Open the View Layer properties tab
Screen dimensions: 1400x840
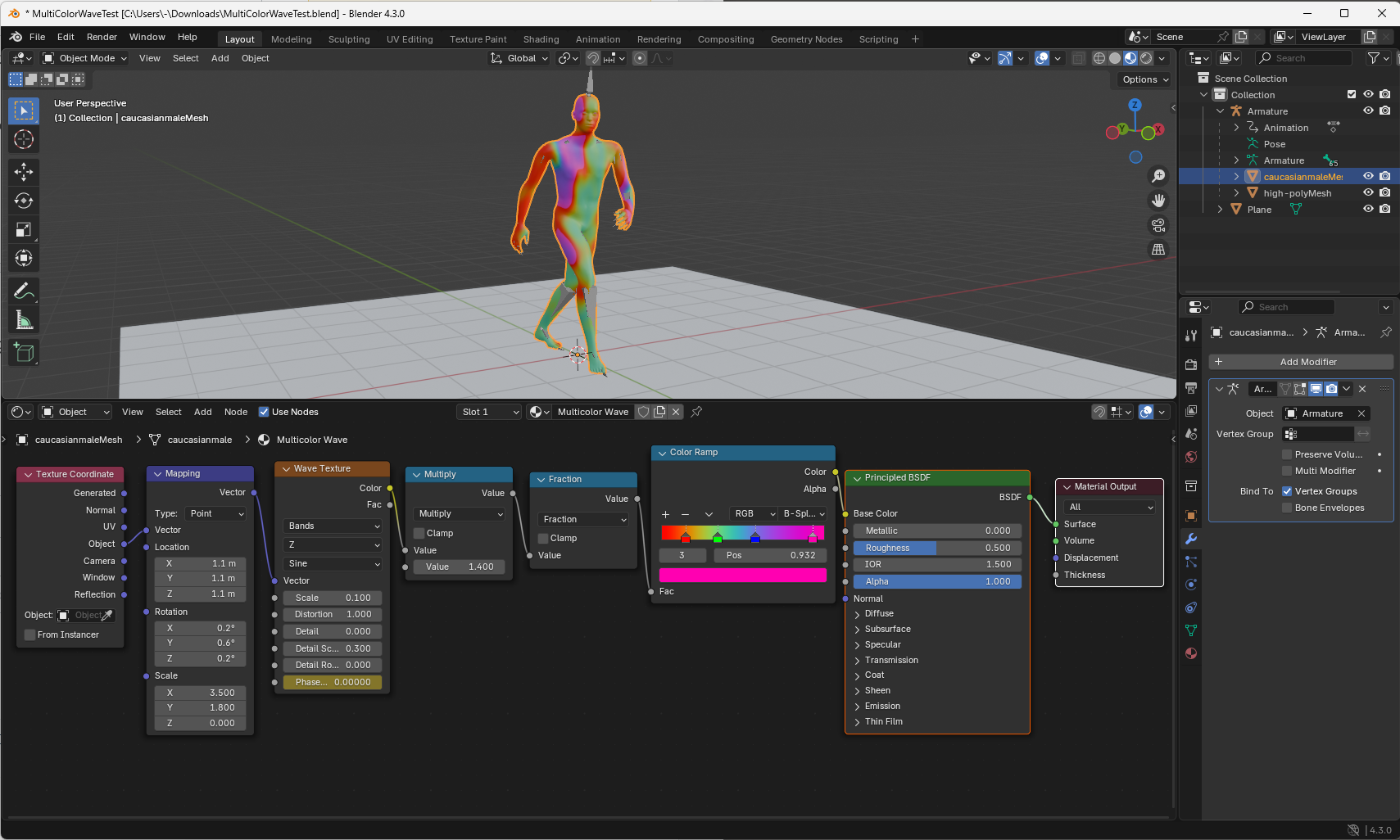coord(1191,410)
